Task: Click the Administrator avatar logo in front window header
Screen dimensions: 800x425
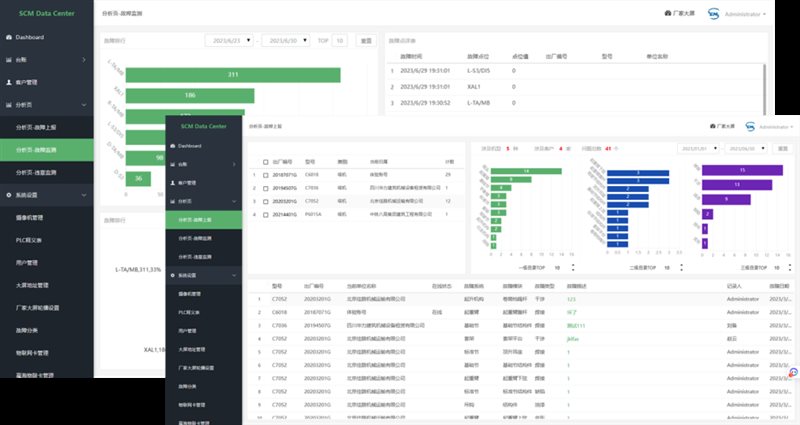Action: point(750,127)
